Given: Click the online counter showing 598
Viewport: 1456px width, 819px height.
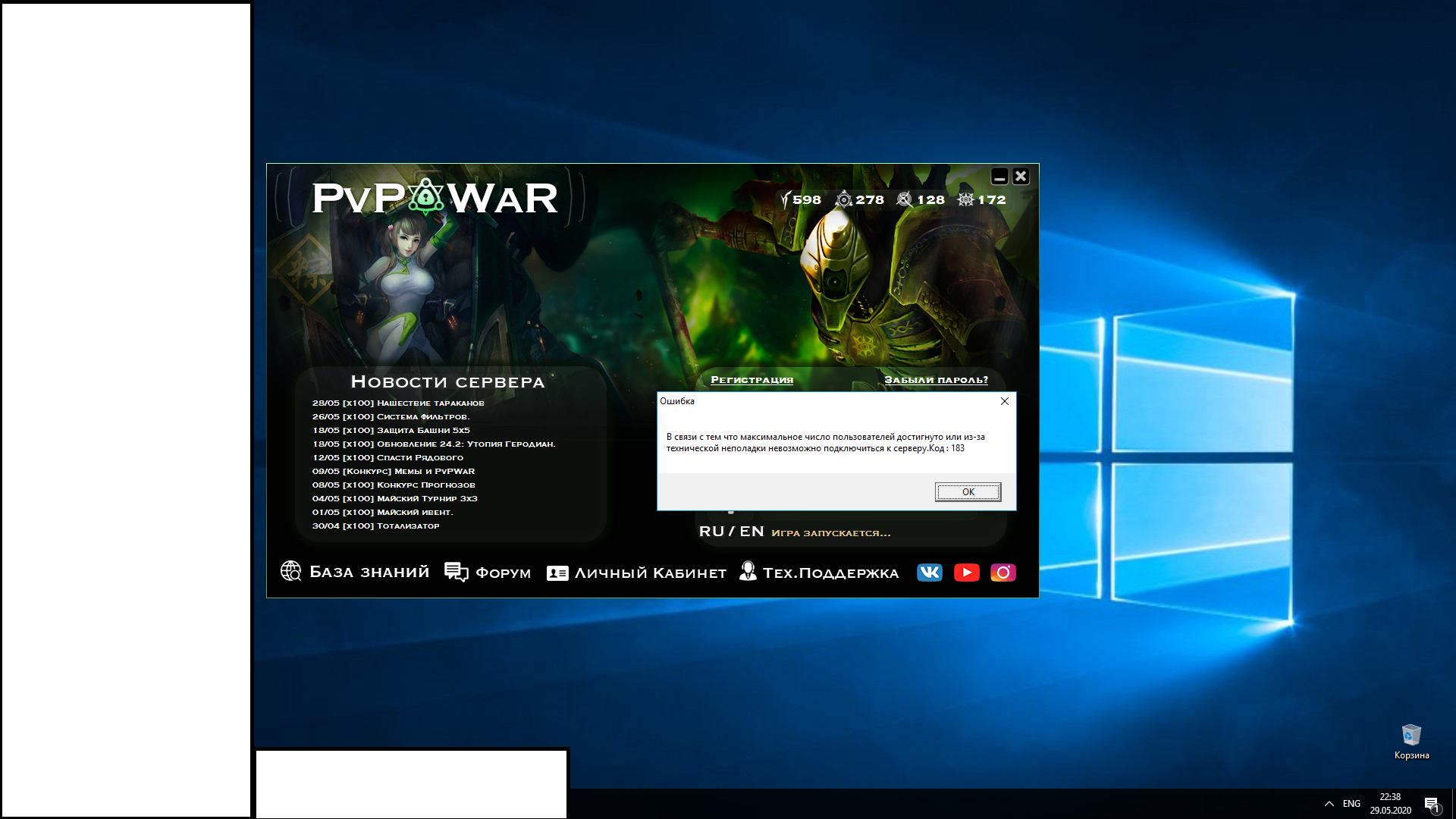Looking at the screenshot, I should coord(801,199).
